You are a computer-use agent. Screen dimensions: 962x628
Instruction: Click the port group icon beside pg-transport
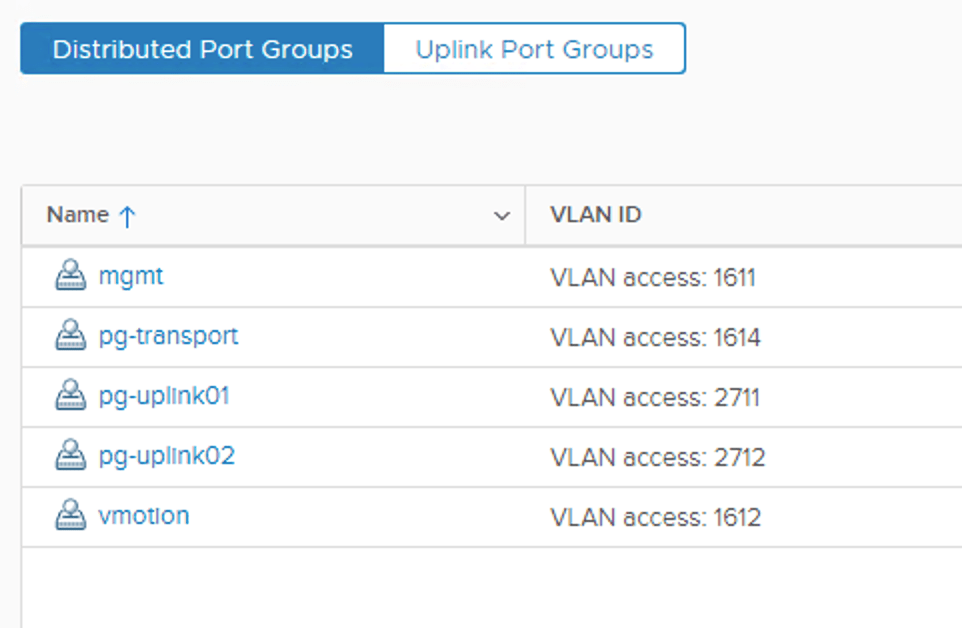70,336
